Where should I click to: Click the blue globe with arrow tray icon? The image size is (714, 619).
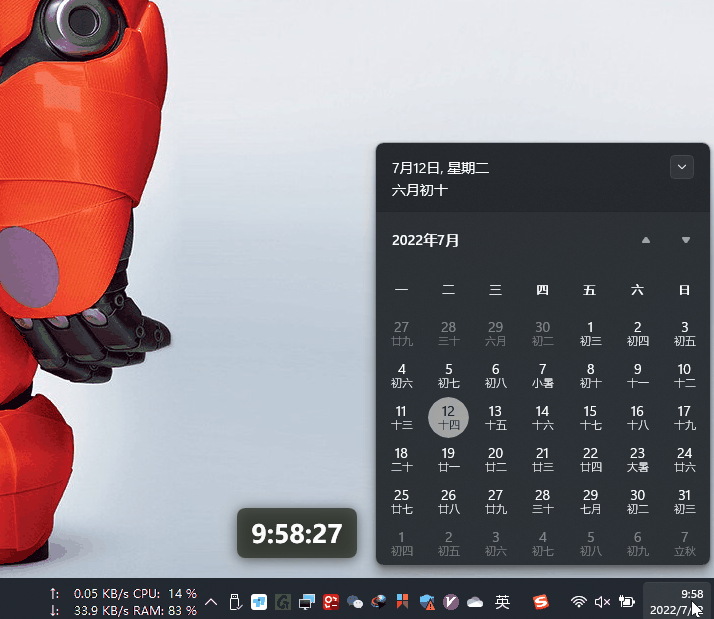tap(378, 602)
